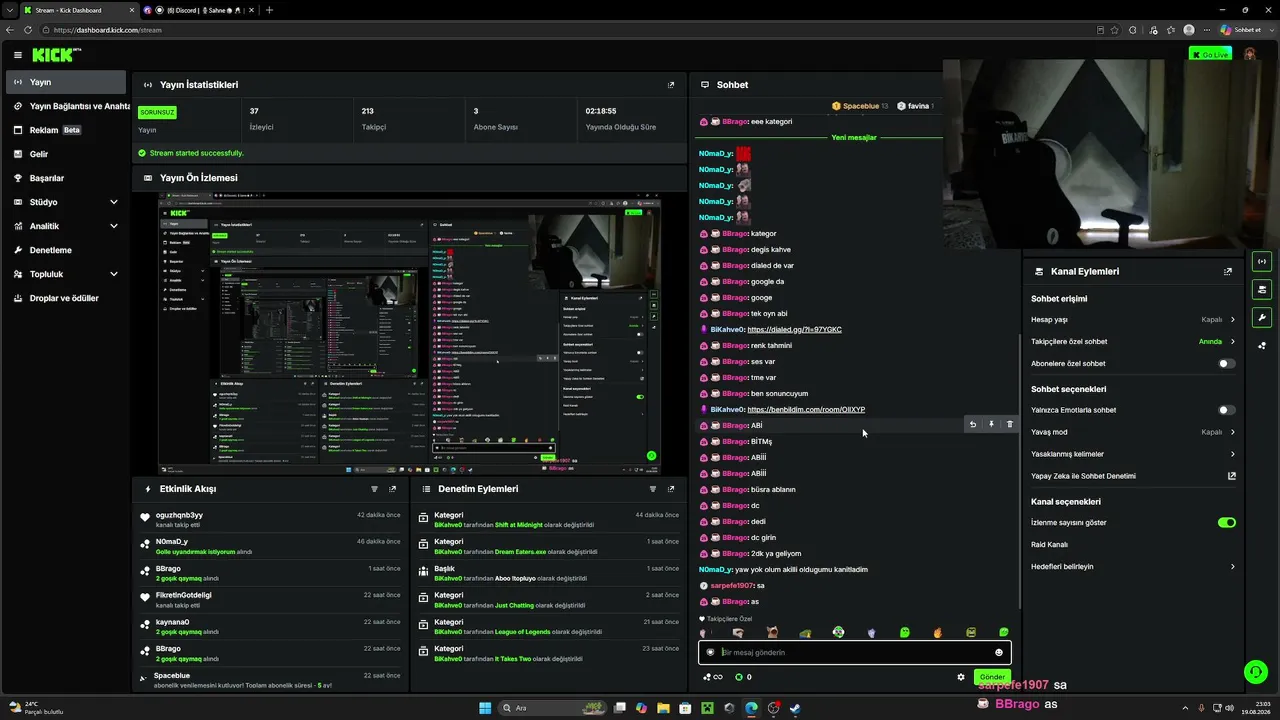Open Yayın Bağlantısı ve Anahtarı sidebar item

click(x=66, y=106)
